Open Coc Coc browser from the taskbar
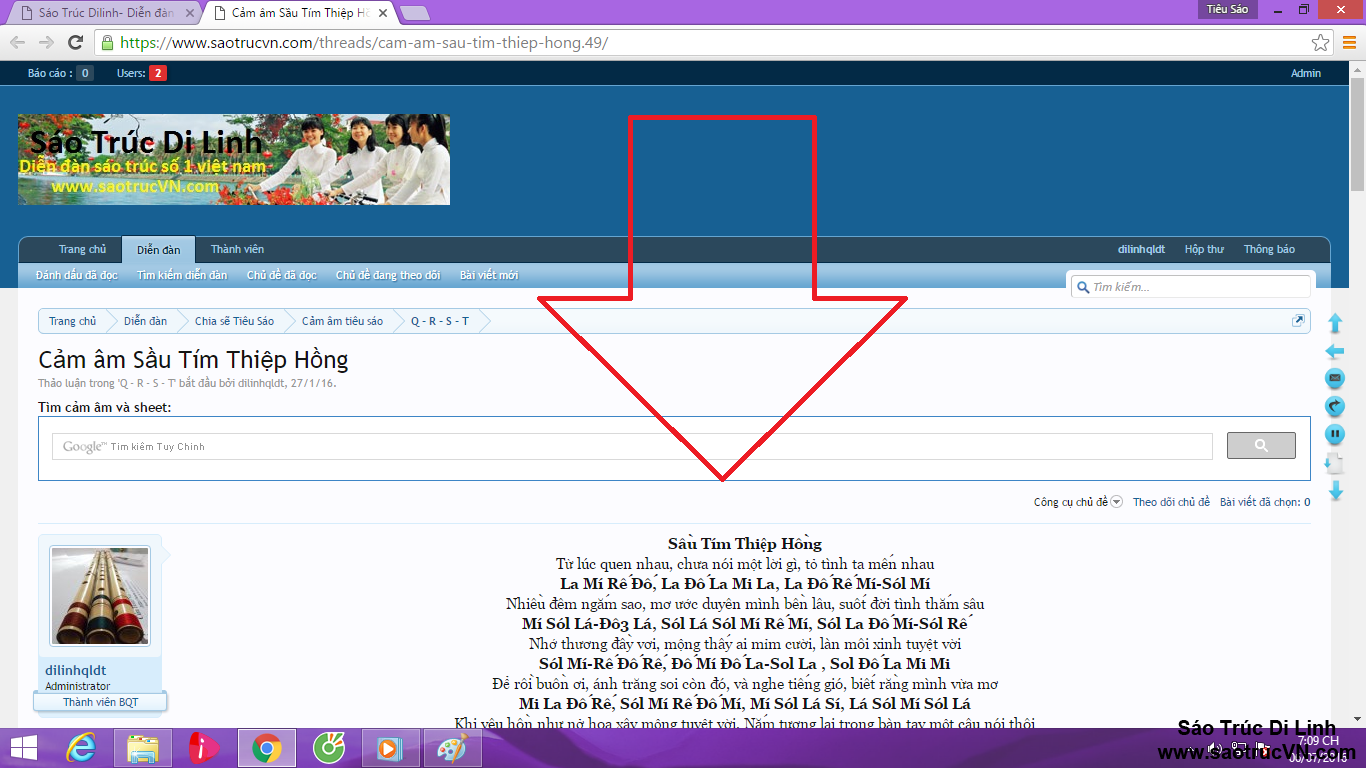The width and height of the screenshot is (1366, 768). tap(328, 748)
